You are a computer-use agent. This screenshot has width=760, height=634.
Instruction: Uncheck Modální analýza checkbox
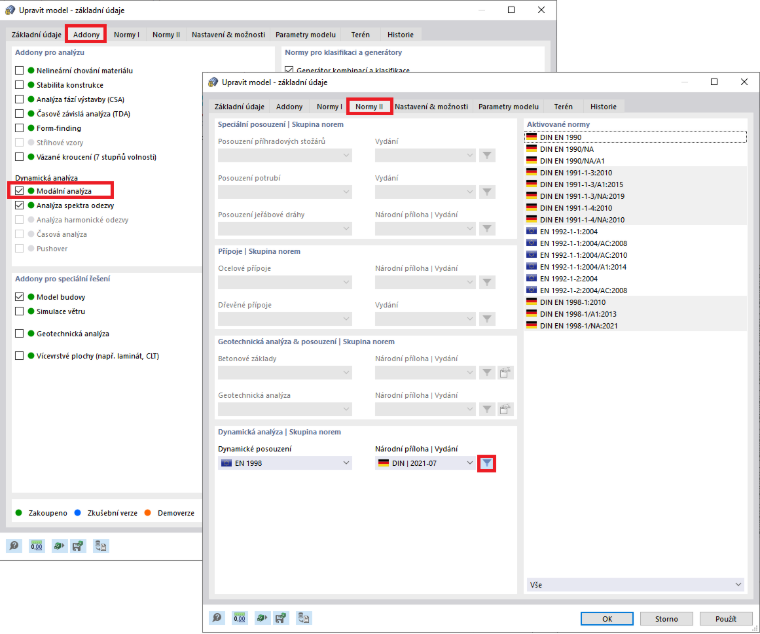tap(19, 190)
